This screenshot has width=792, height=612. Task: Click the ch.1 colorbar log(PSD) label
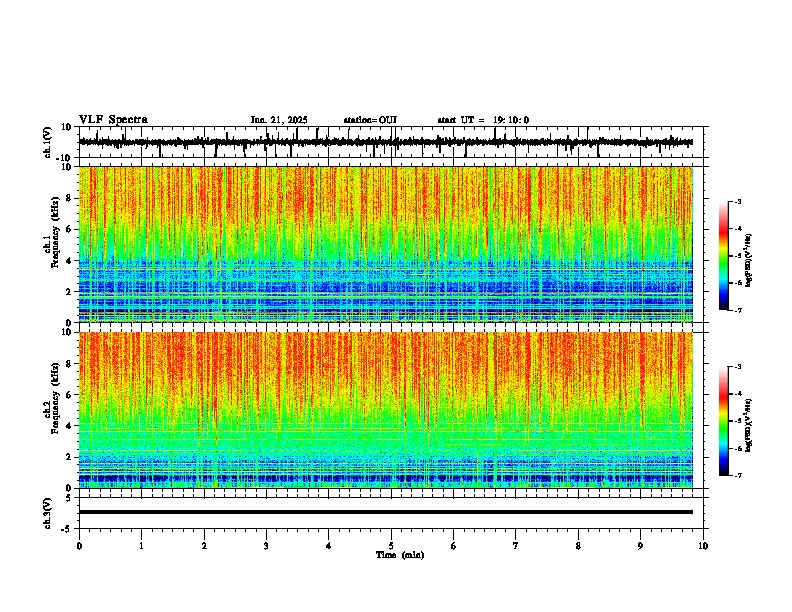(748, 261)
